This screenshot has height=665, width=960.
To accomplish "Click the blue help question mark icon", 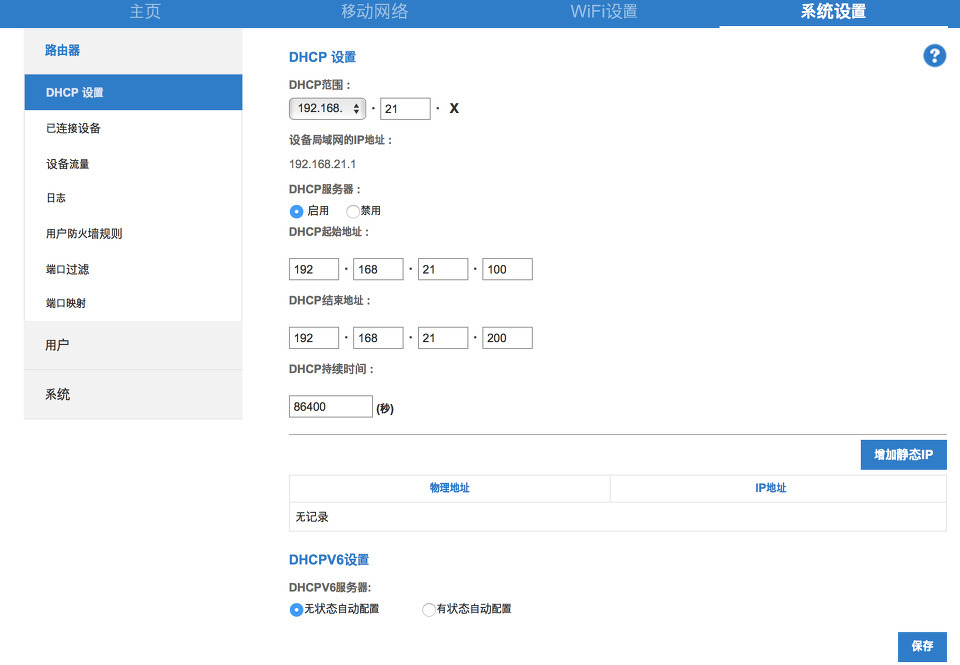I will (934, 56).
